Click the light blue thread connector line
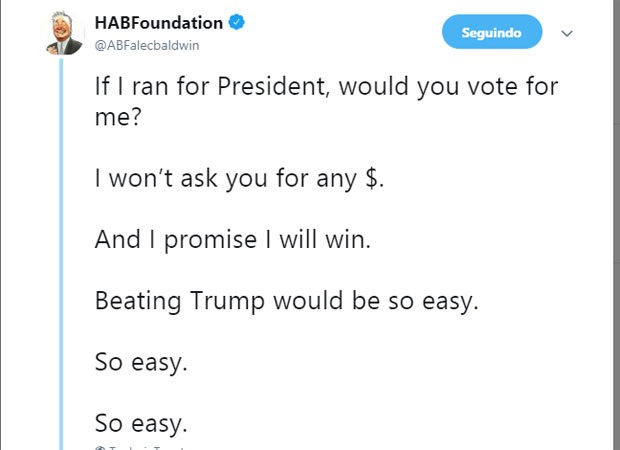620x450 pixels. pos(61,254)
